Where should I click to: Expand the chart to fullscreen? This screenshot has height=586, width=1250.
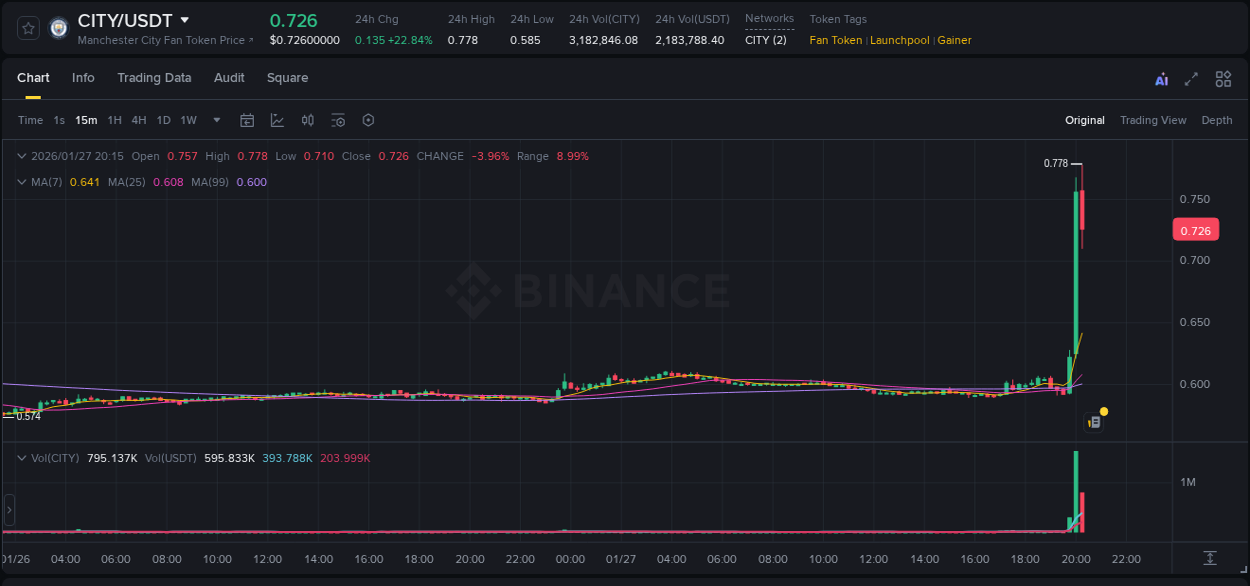(x=1190, y=78)
